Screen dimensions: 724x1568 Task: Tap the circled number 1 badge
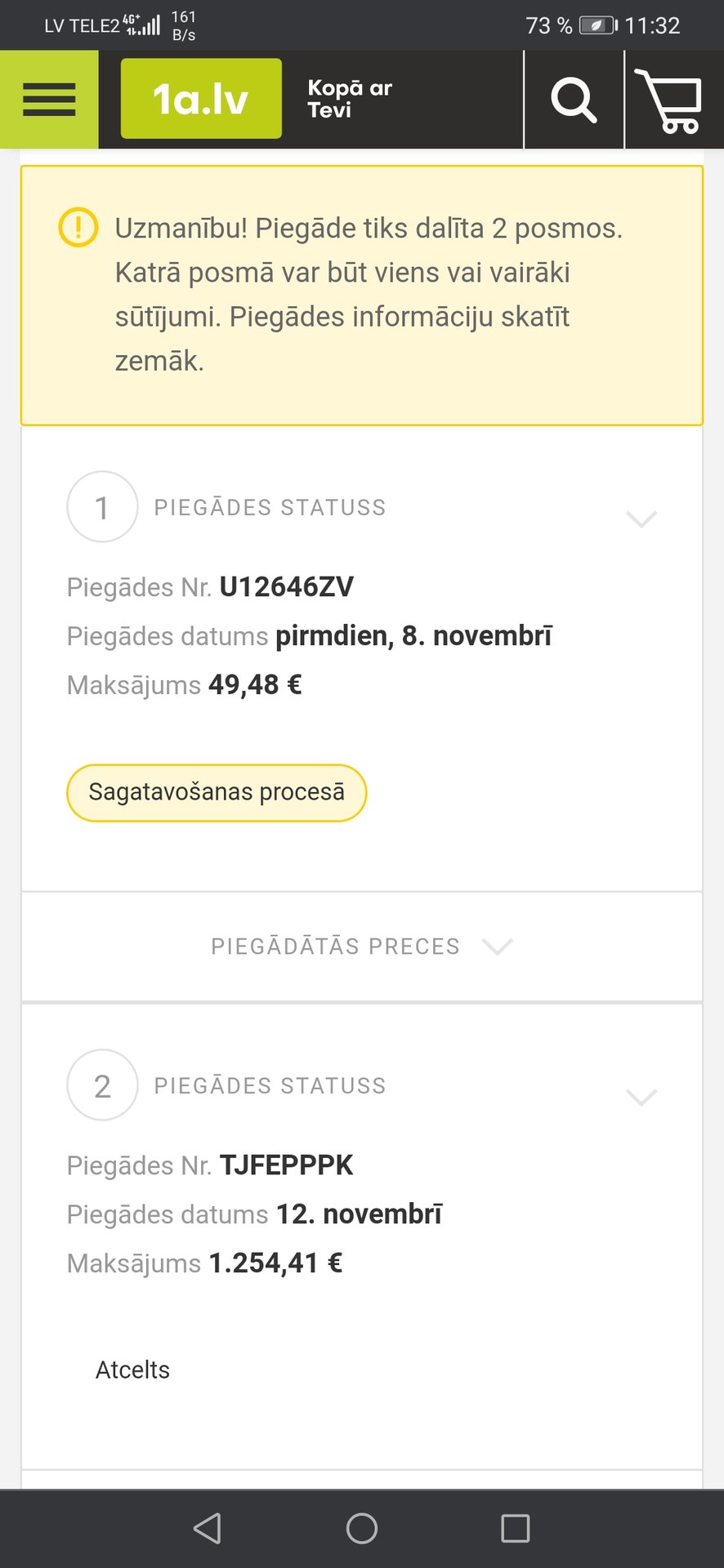coord(102,507)
